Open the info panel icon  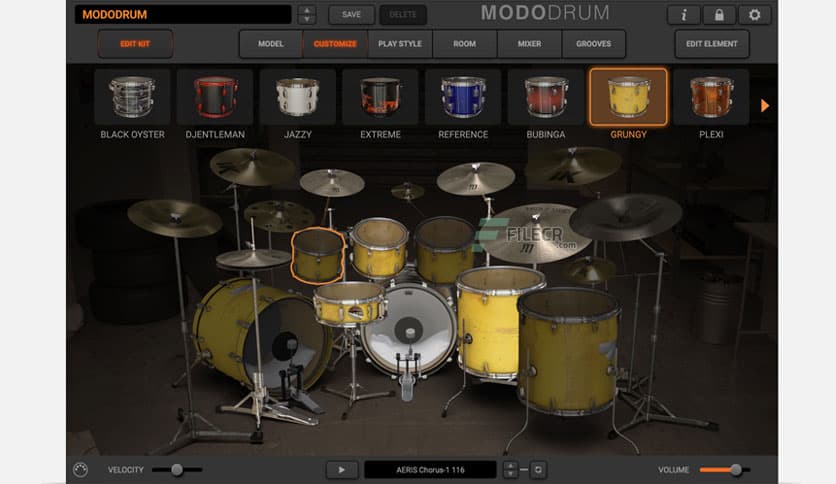(684, 15)
